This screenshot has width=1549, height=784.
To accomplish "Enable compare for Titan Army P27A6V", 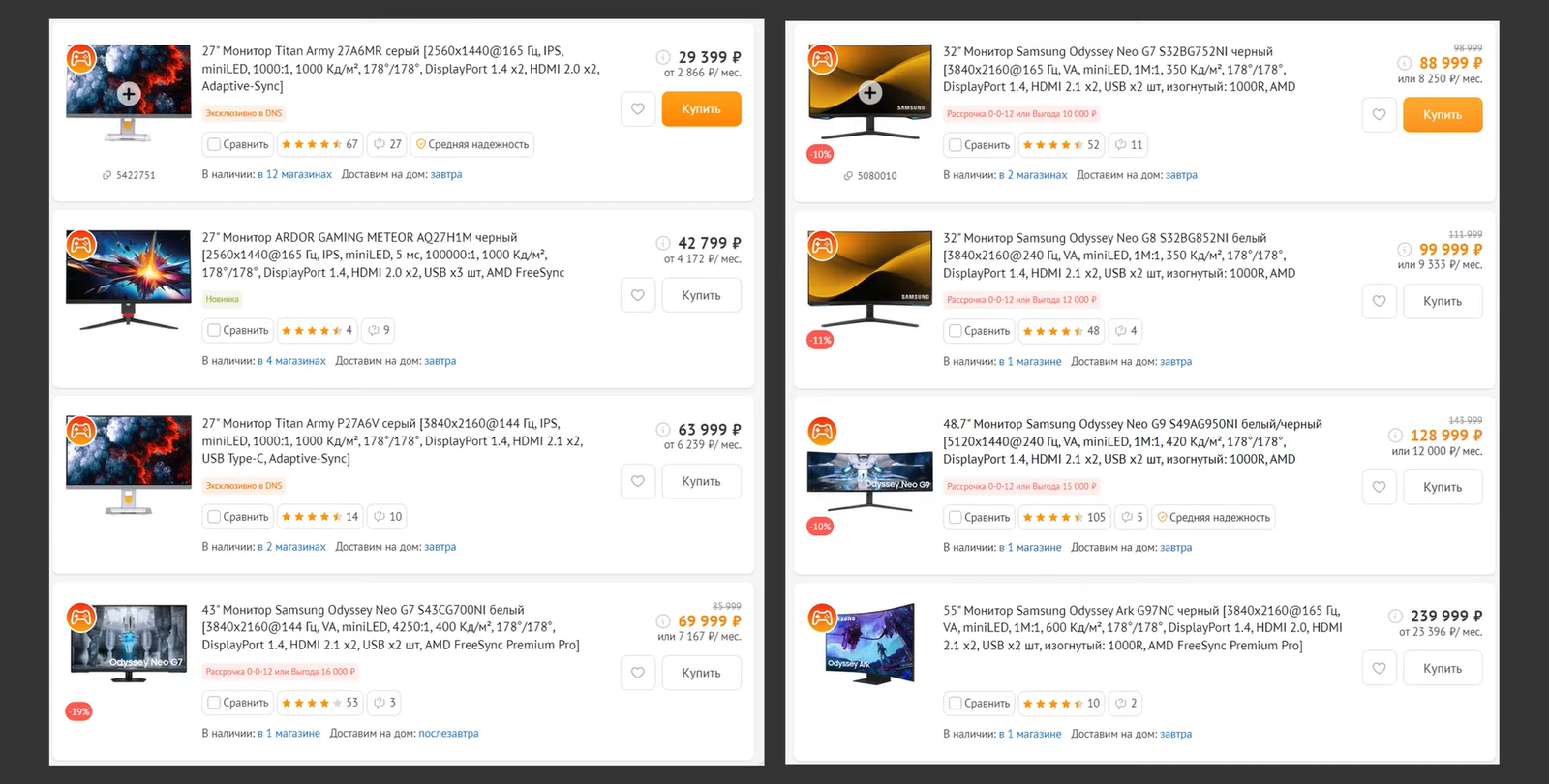I will tap(214, 517).
